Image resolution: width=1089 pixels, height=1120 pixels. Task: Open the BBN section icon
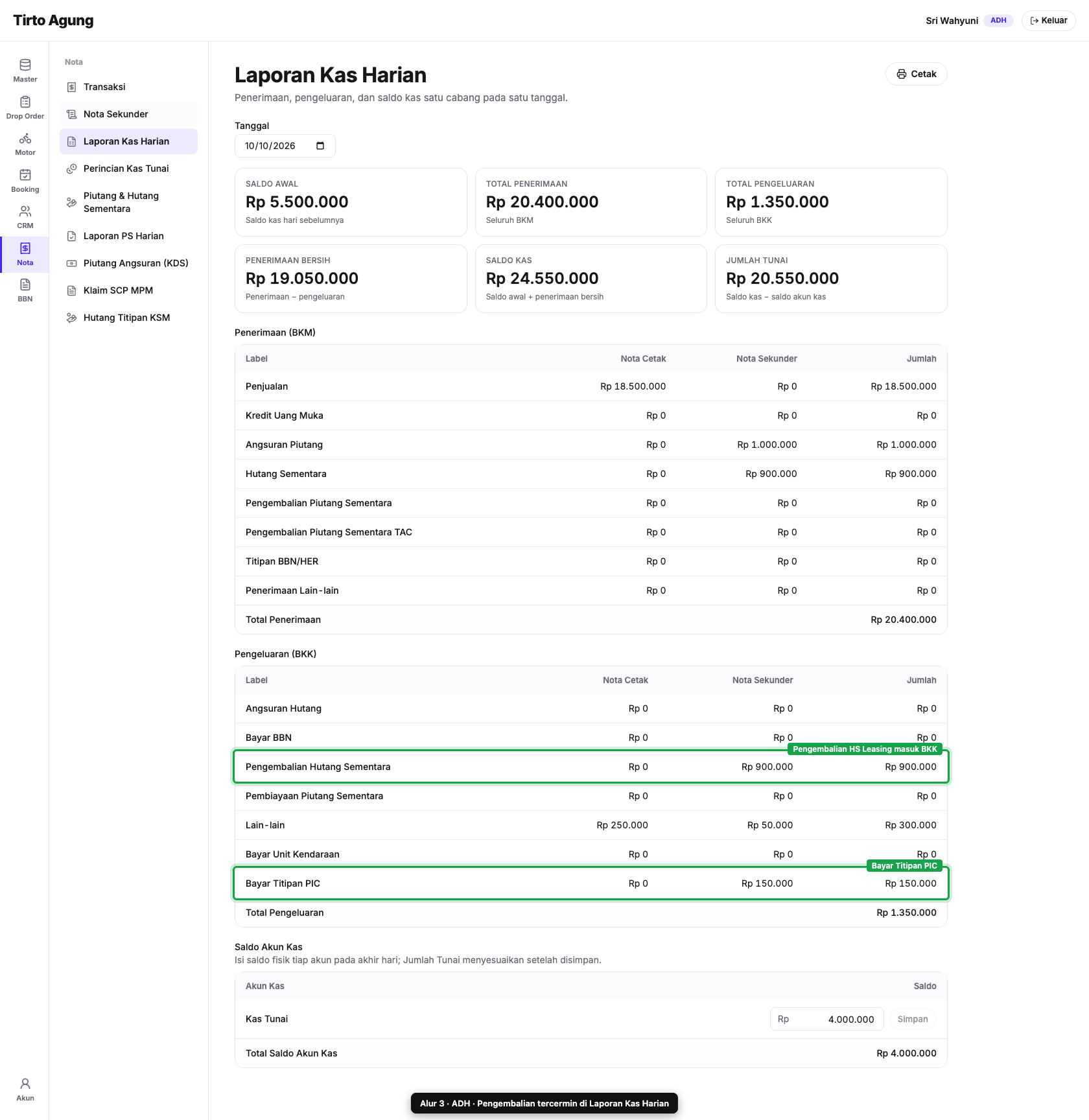point(25,285)
